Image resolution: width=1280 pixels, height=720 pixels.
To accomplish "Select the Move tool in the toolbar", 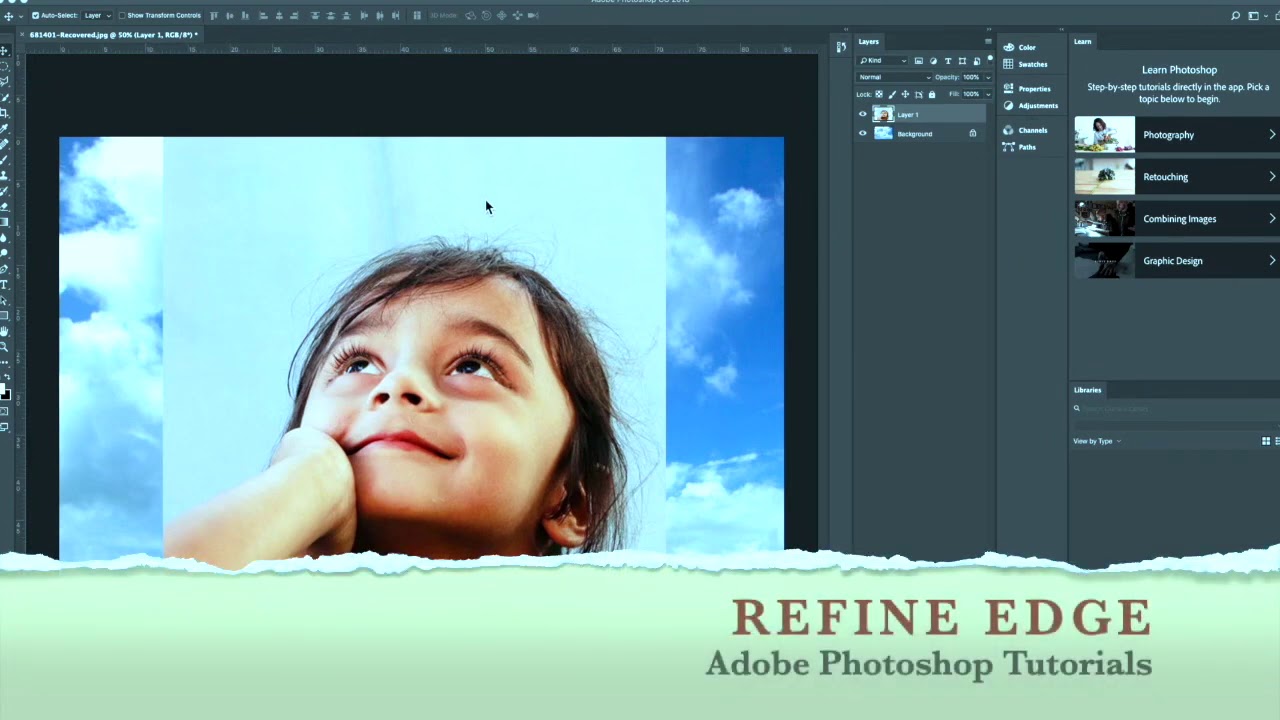I will pyautogui.click(x=5, y=50).
